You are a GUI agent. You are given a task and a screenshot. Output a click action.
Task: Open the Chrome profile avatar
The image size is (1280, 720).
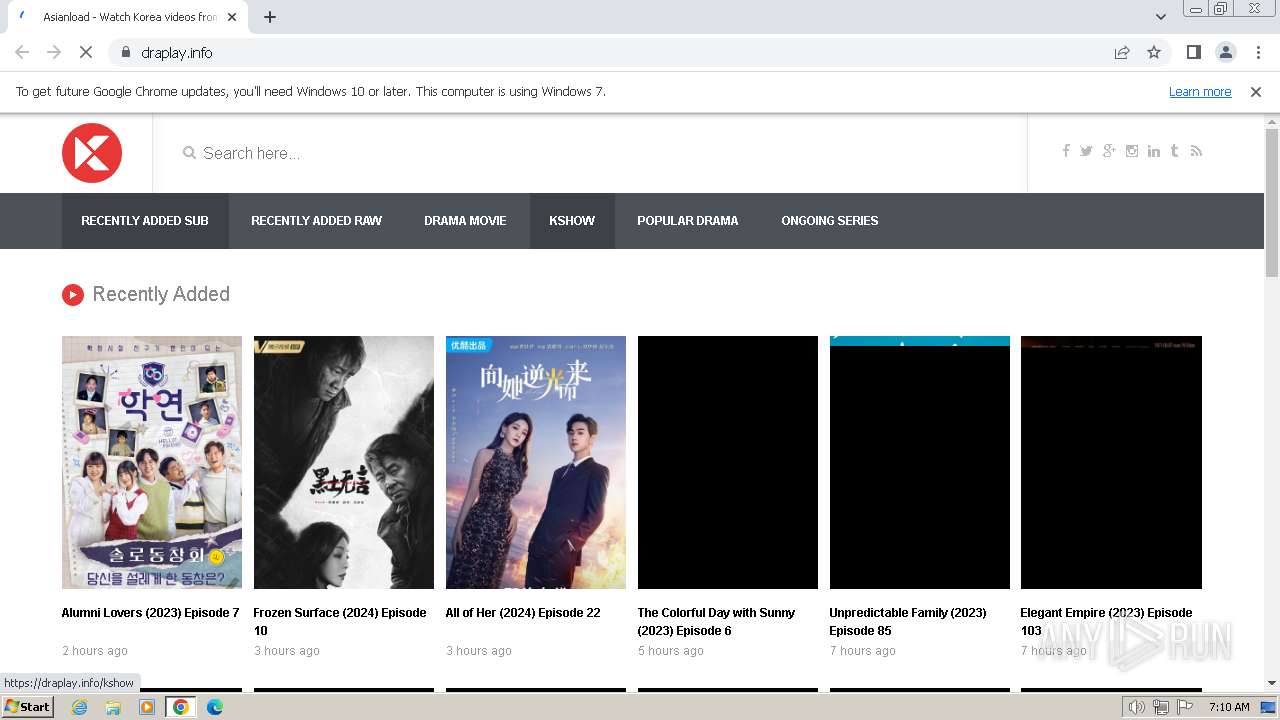click(x=1225, y=52)
